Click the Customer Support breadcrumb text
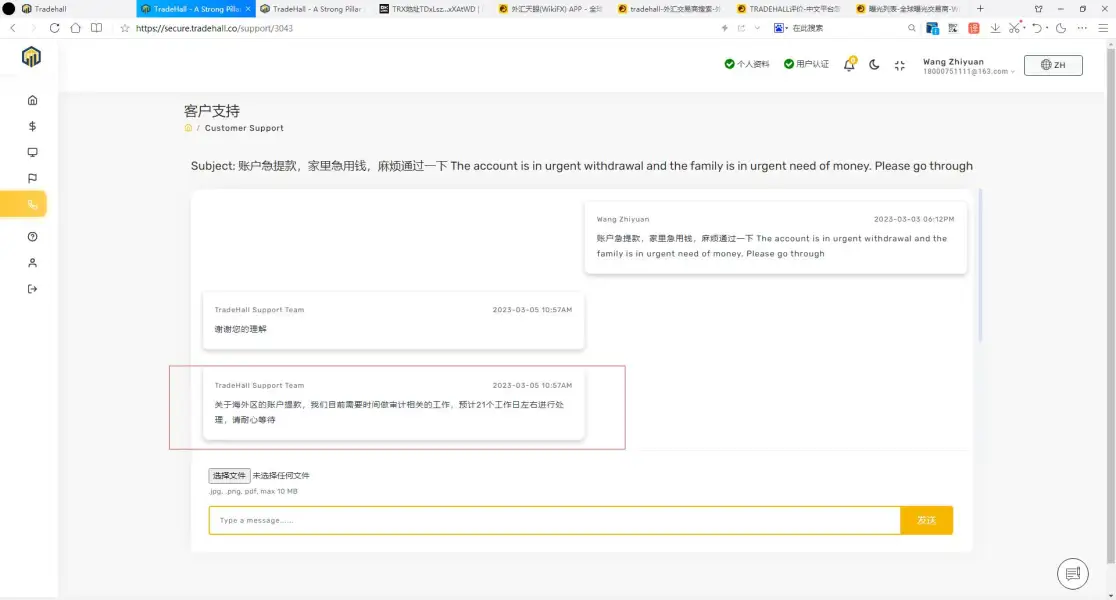The width and height of the screenshot is (1116, 600). point(244,128)
